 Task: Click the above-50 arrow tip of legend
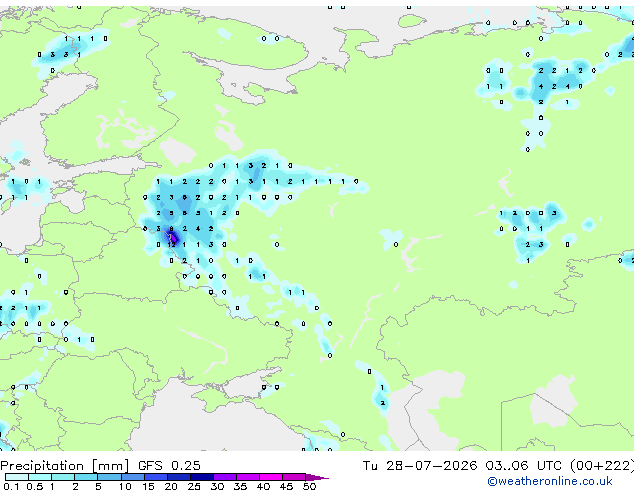coord(317,477)
